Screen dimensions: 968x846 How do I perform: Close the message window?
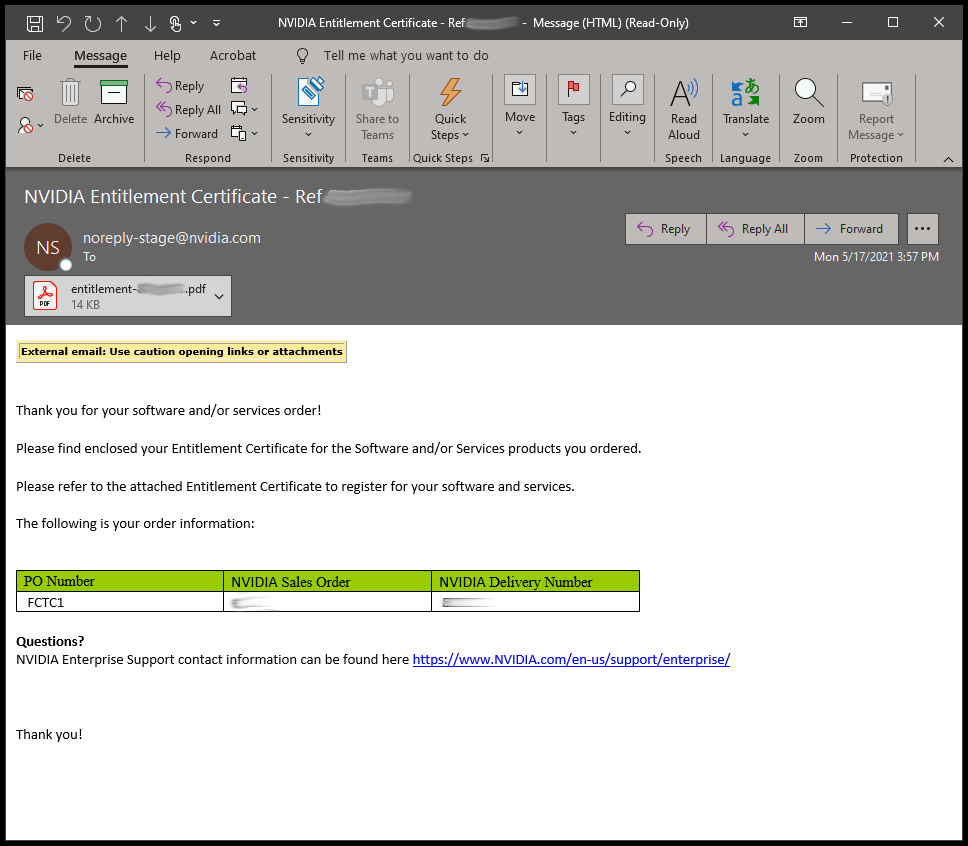(938, 23)
